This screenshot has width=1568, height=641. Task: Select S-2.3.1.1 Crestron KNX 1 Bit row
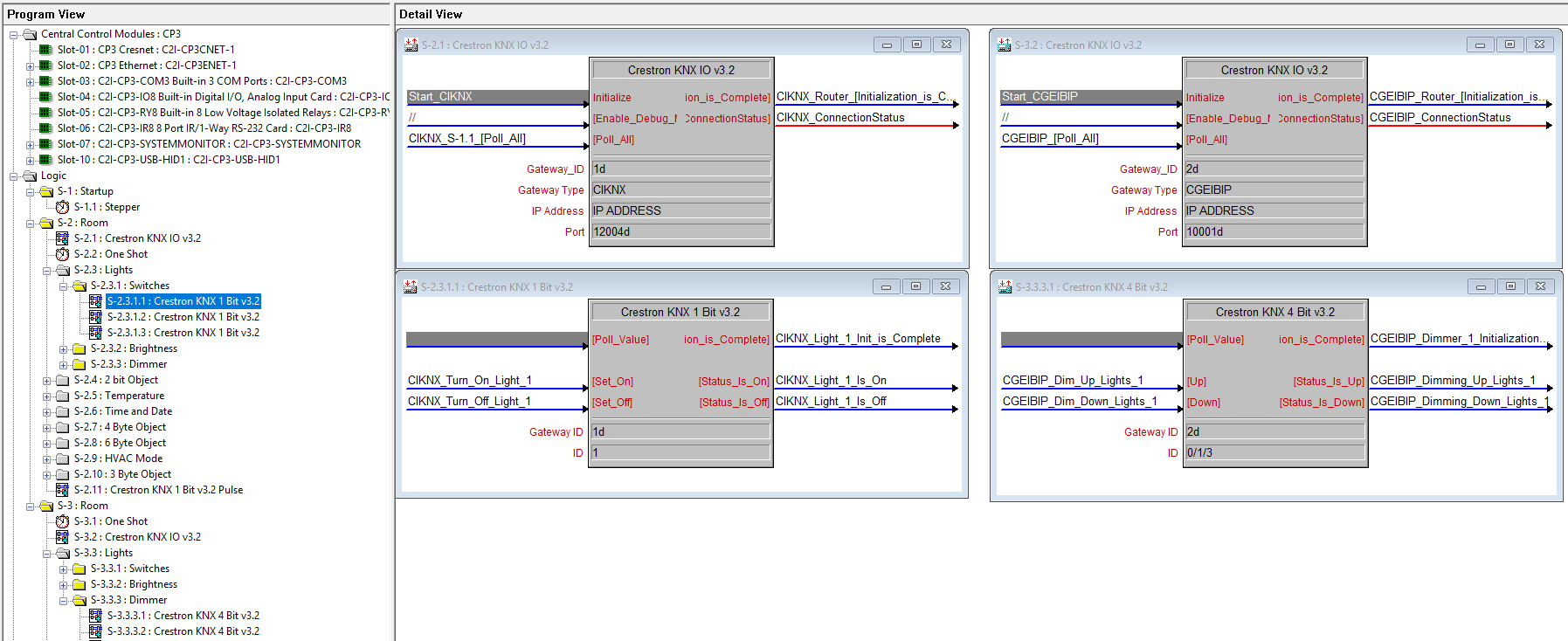pyautogui.click(x=183, y=301)
